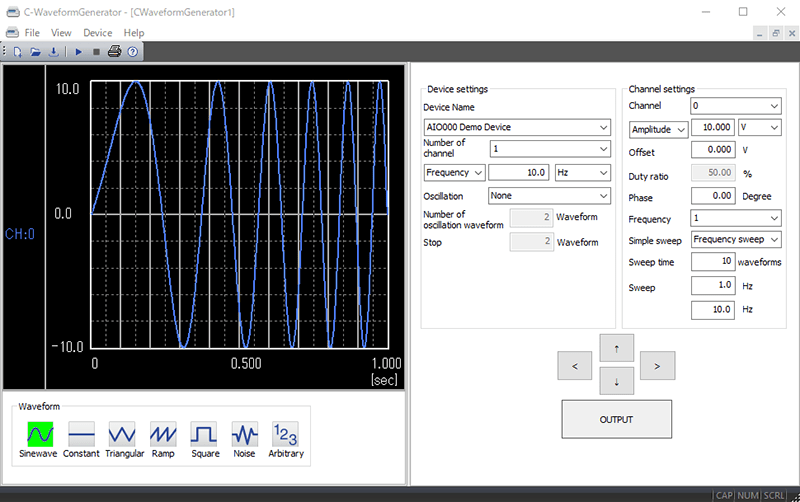This screenshot has width=800, height=502.
Task: Open the Oscillation dropdown
Action: pyautogui.click(x=548, y=196)
